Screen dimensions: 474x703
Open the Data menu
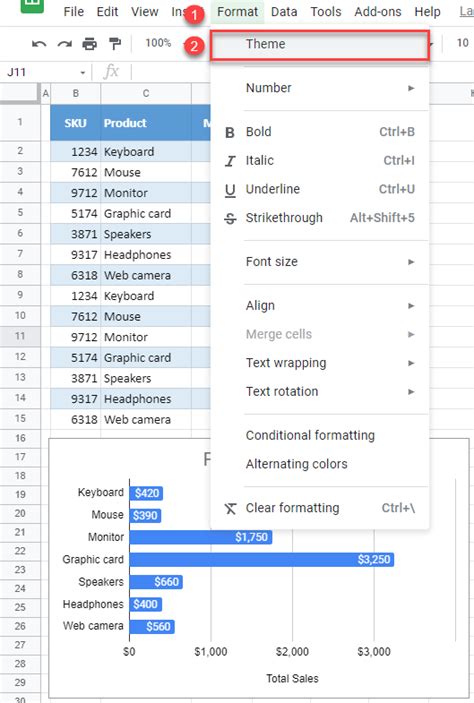[284, 12]
